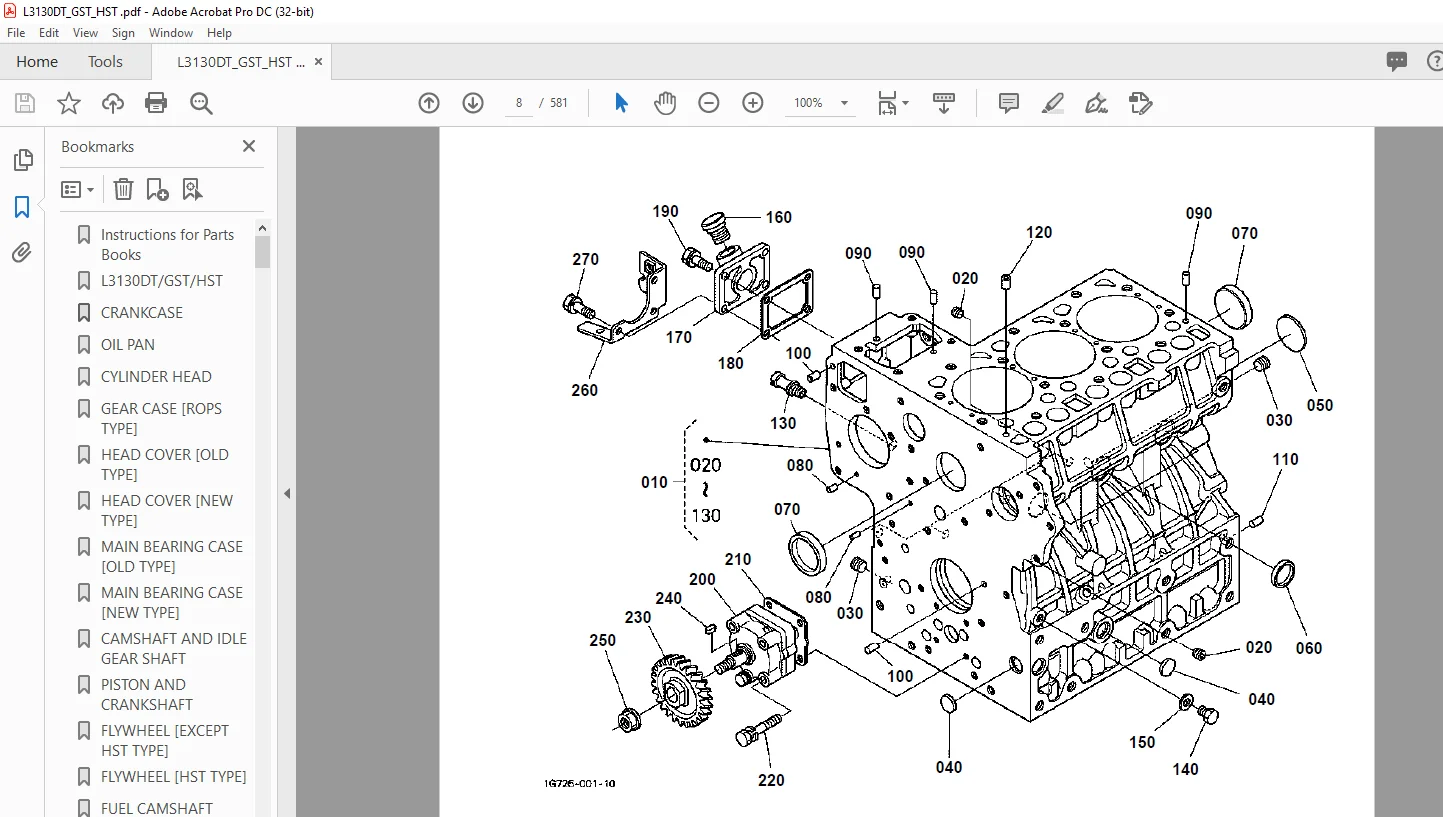Screen dimensions: 1443x817
Task: Open the Edit menu
Action: 49,33
